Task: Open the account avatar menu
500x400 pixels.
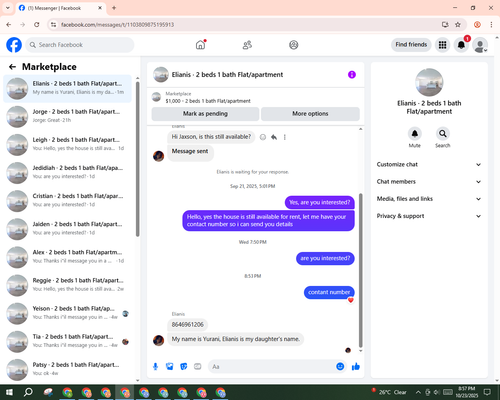Action: point(480,45)
